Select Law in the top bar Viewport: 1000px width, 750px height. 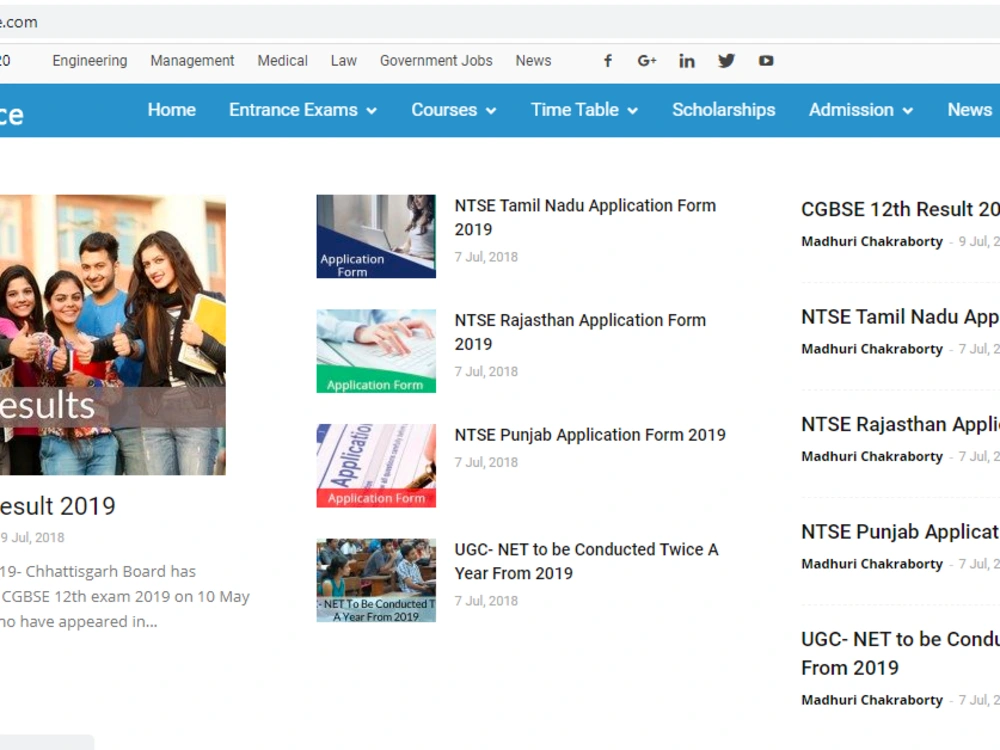[x=344, y=61]
